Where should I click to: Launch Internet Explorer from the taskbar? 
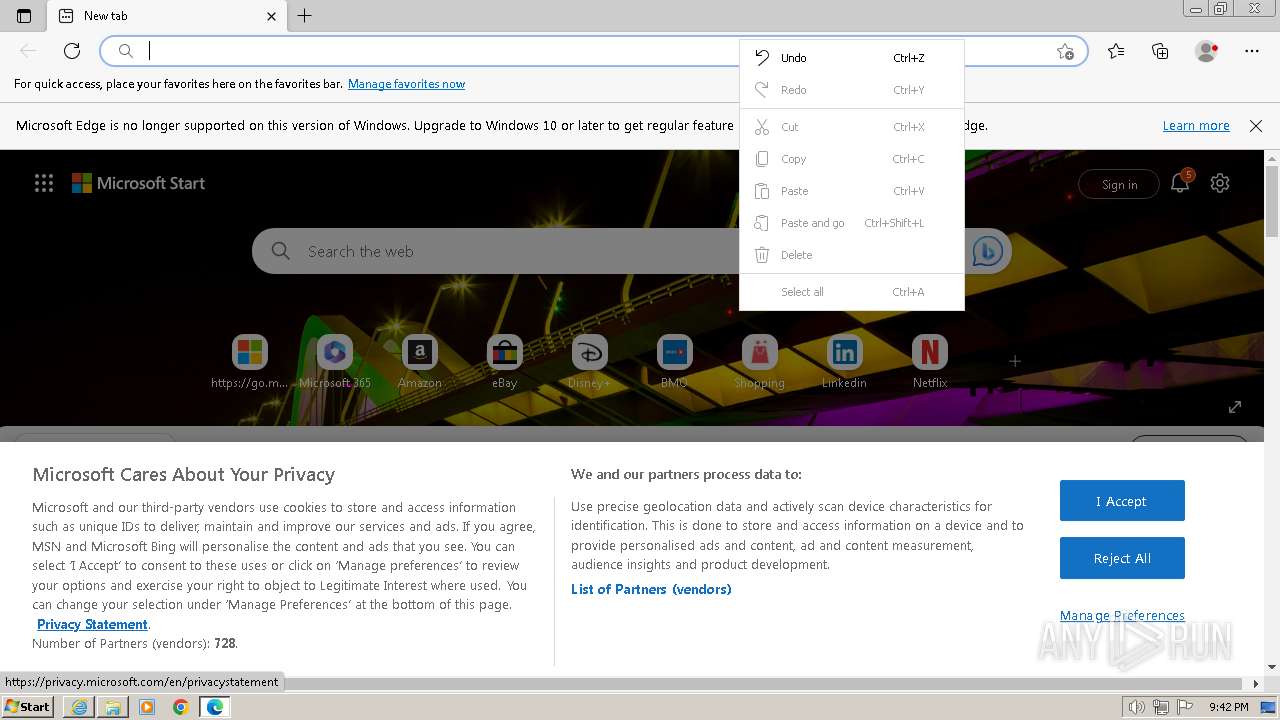click(79, 707)
